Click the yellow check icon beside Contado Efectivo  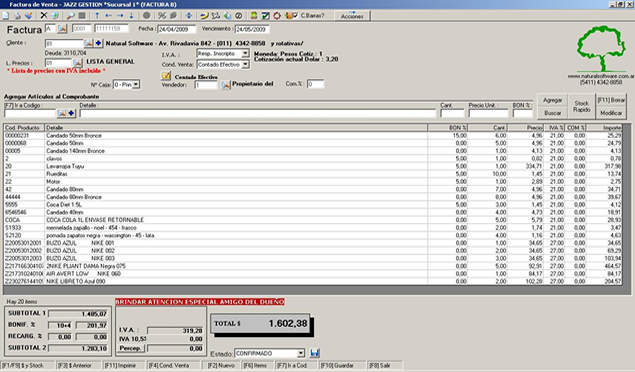(166, 75)
